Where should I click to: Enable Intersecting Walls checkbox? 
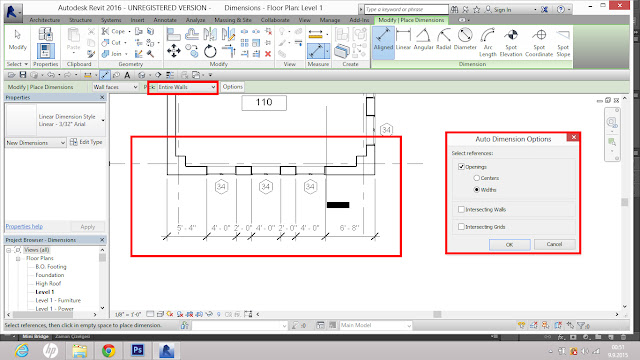point(461,209)
